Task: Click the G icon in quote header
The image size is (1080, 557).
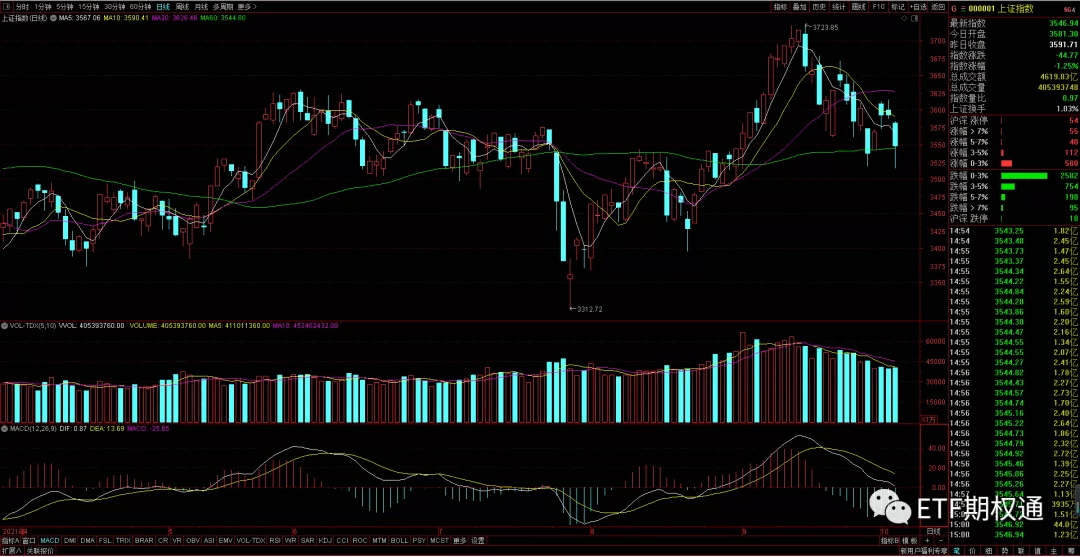Action: (953, 7)
